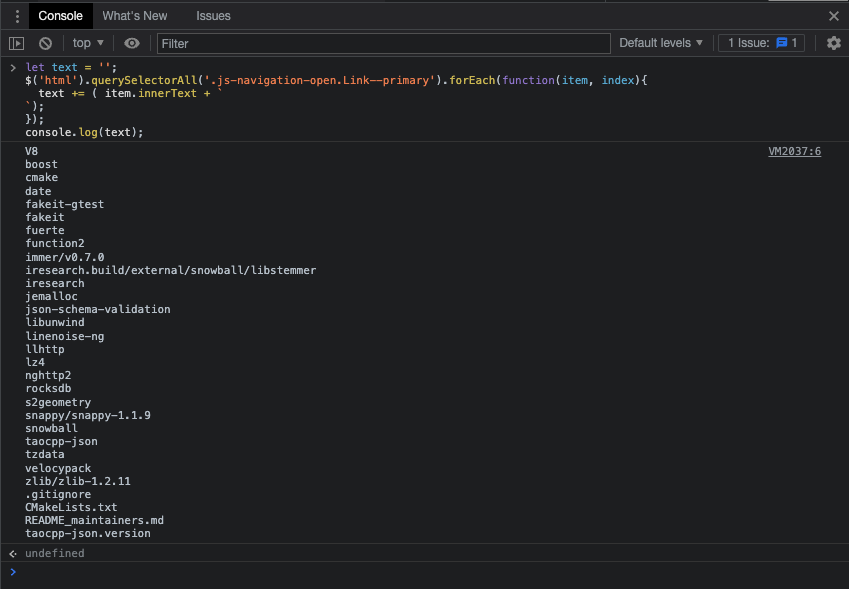Screen dimensions: 849x589
Task: Select the 'fuerte' output line
Action: coord(44,230)
